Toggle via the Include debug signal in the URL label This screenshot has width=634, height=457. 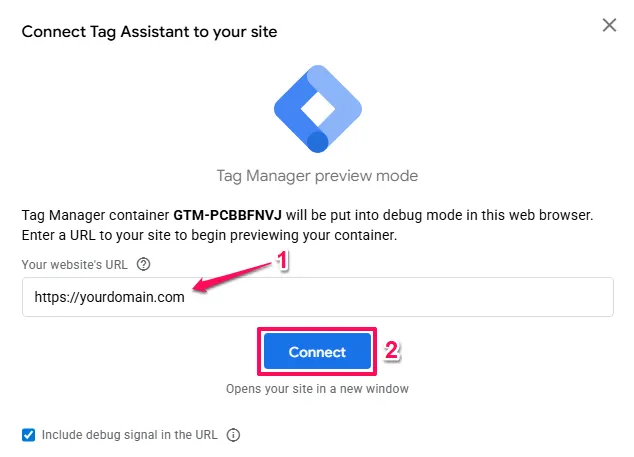point(130,435)
